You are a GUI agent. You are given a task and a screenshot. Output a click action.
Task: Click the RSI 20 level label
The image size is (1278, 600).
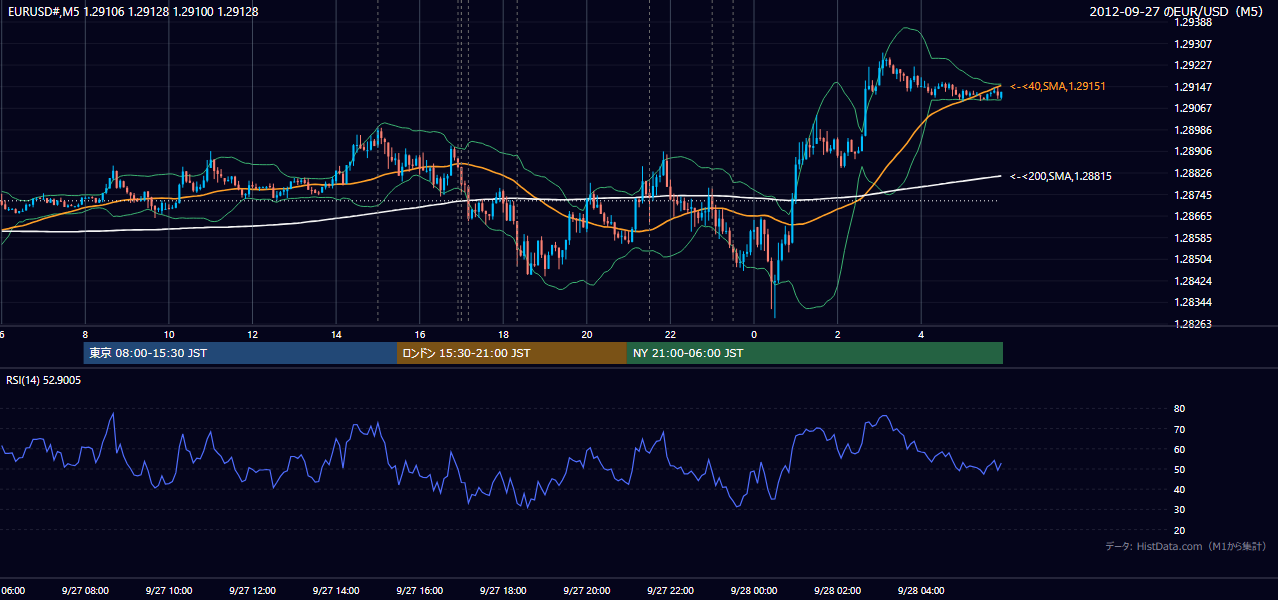(1180, 530)
